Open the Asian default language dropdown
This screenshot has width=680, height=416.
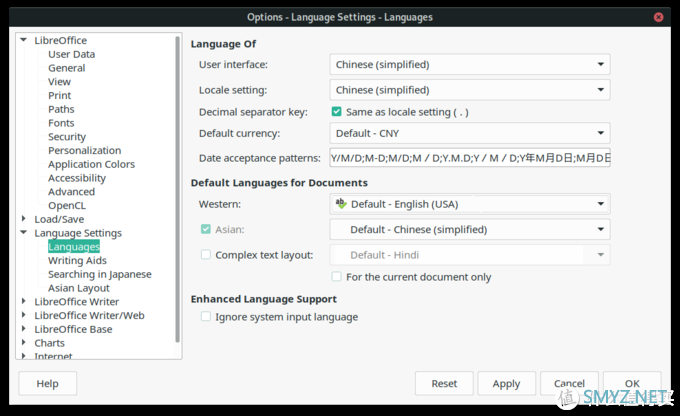click(x=470, y=229)
